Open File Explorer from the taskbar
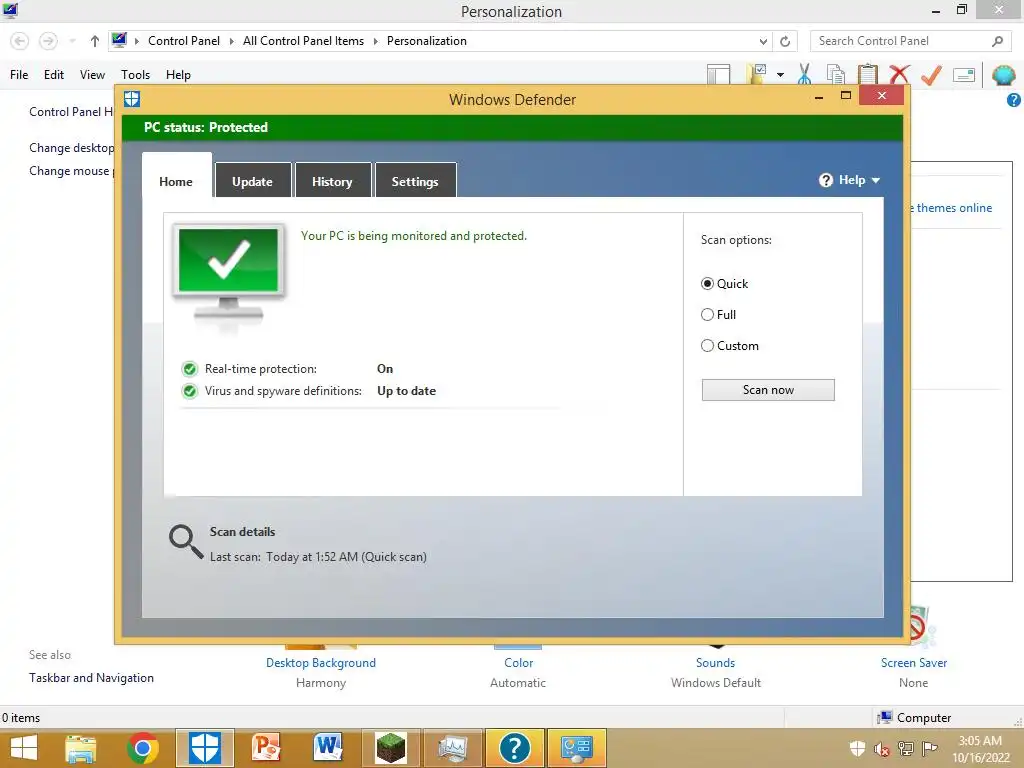 coord(80,748)
